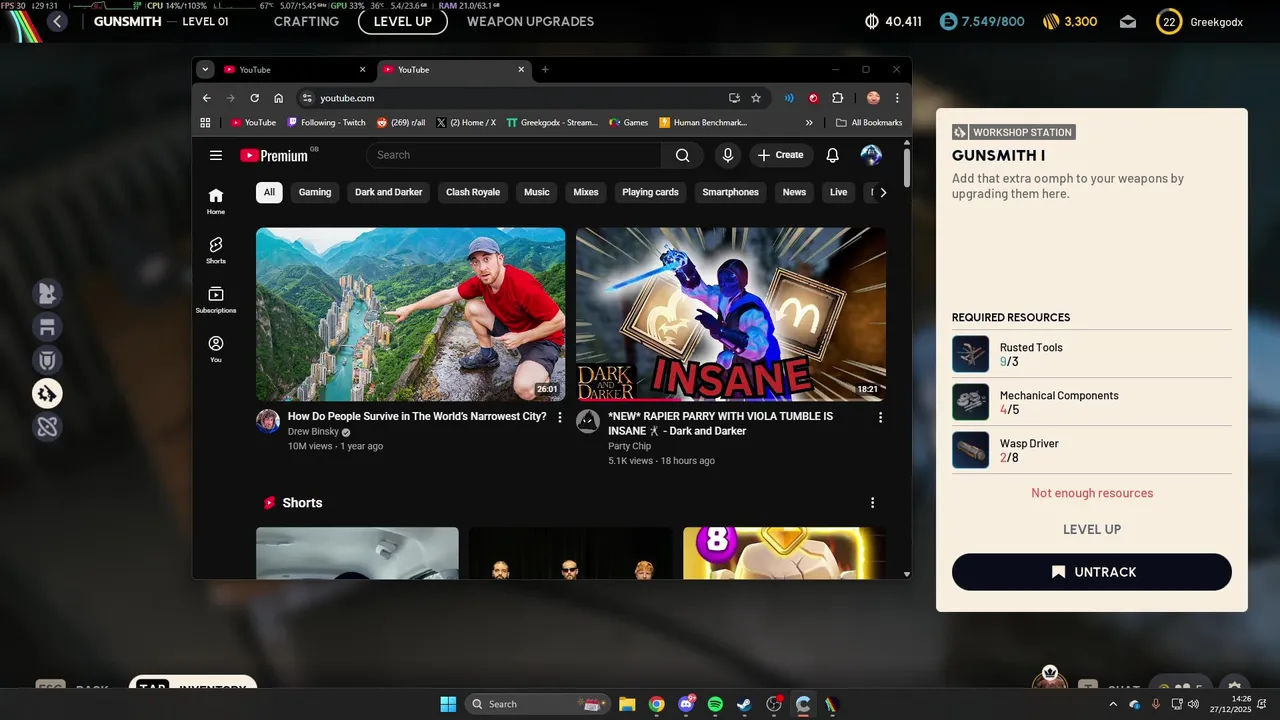The image size is (1280, 720).
Task: Open options menu for Rapier Parry video
Action: click(x=880, y=417)
